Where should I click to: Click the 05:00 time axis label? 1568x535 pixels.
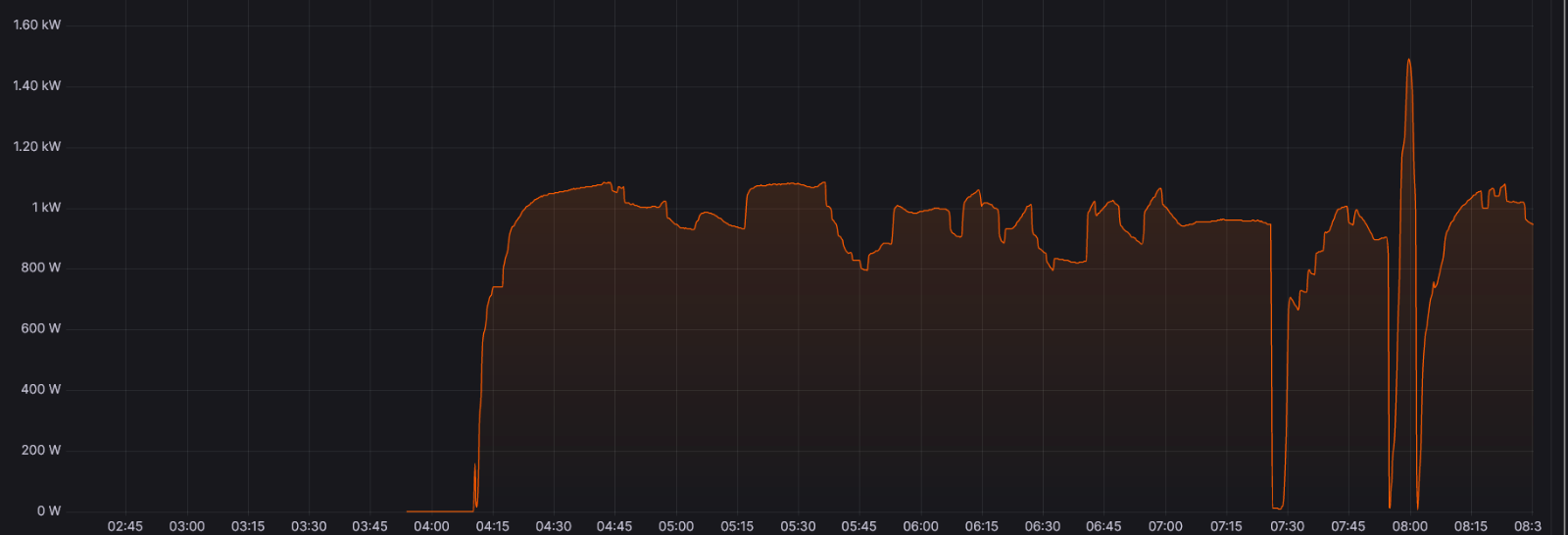(x=676, y=526)
